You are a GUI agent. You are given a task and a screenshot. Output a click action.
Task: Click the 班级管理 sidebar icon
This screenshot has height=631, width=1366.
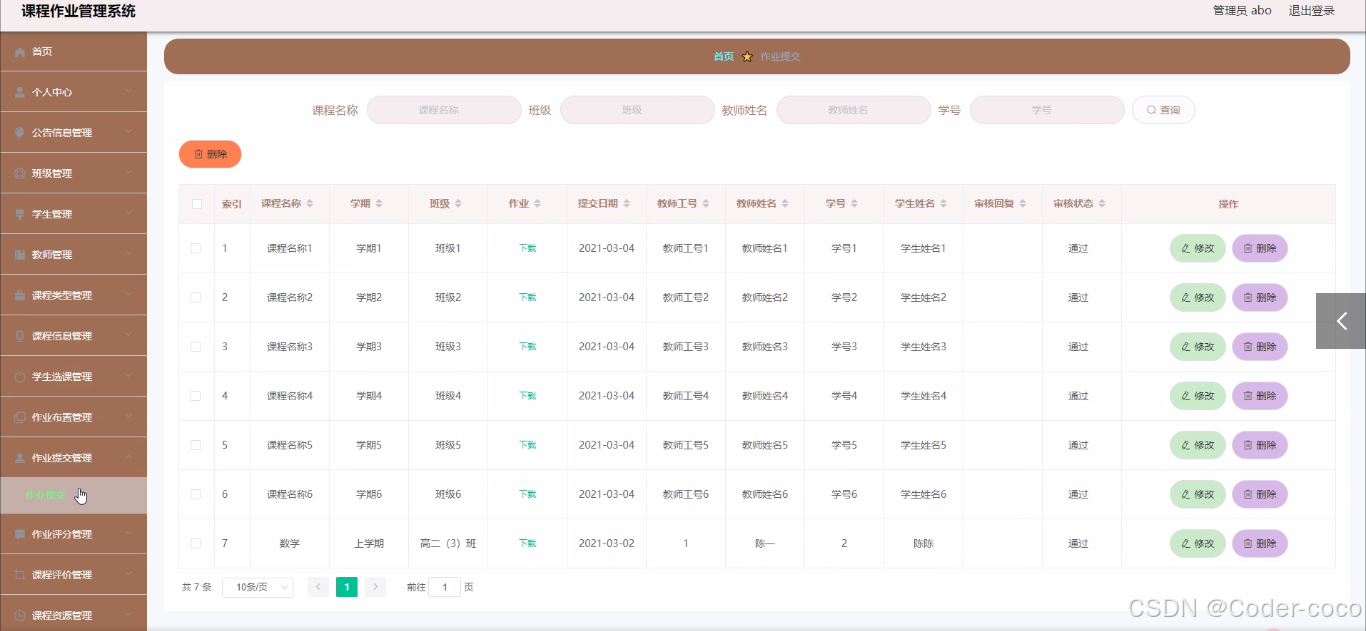click(20, 174)
